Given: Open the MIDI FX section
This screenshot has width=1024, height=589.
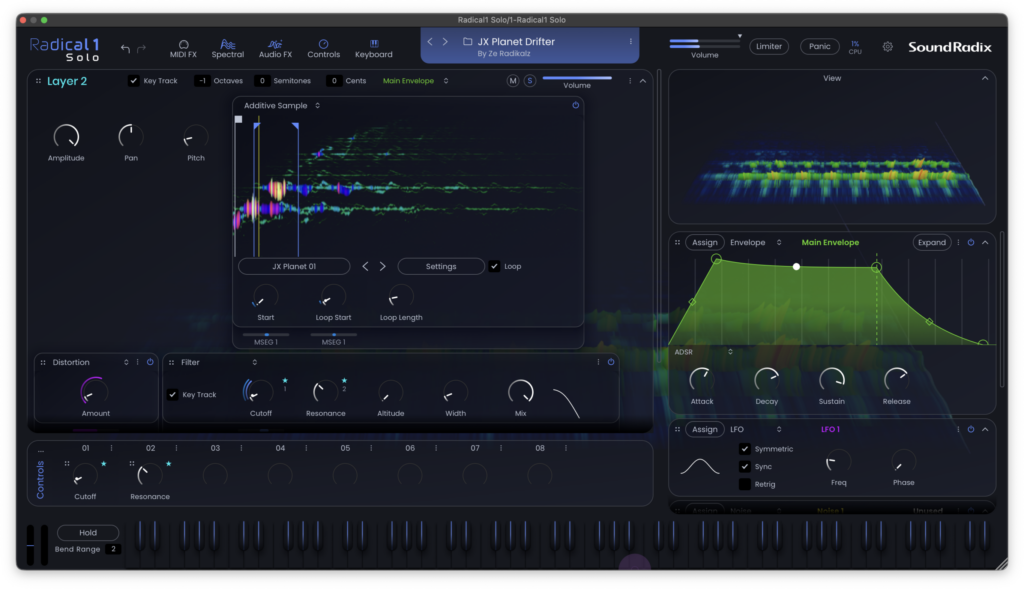Looking at the screenshot, I should 183,49.
